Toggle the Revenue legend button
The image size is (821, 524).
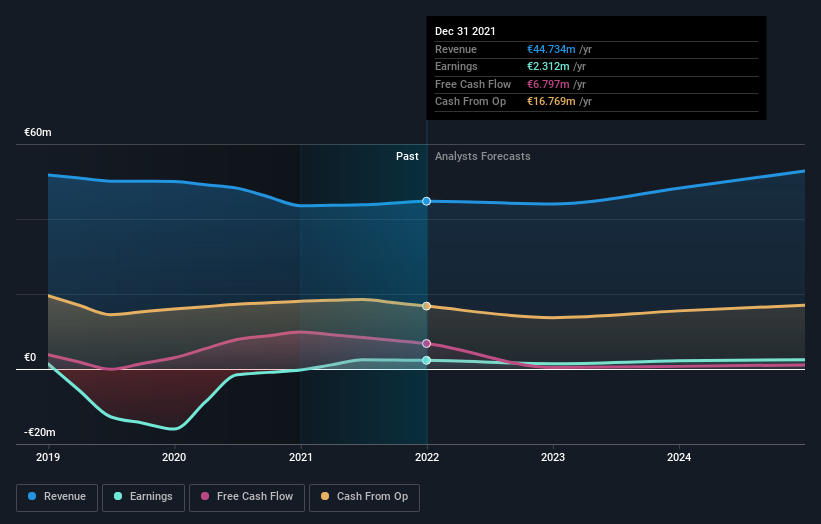click(57, 497)
